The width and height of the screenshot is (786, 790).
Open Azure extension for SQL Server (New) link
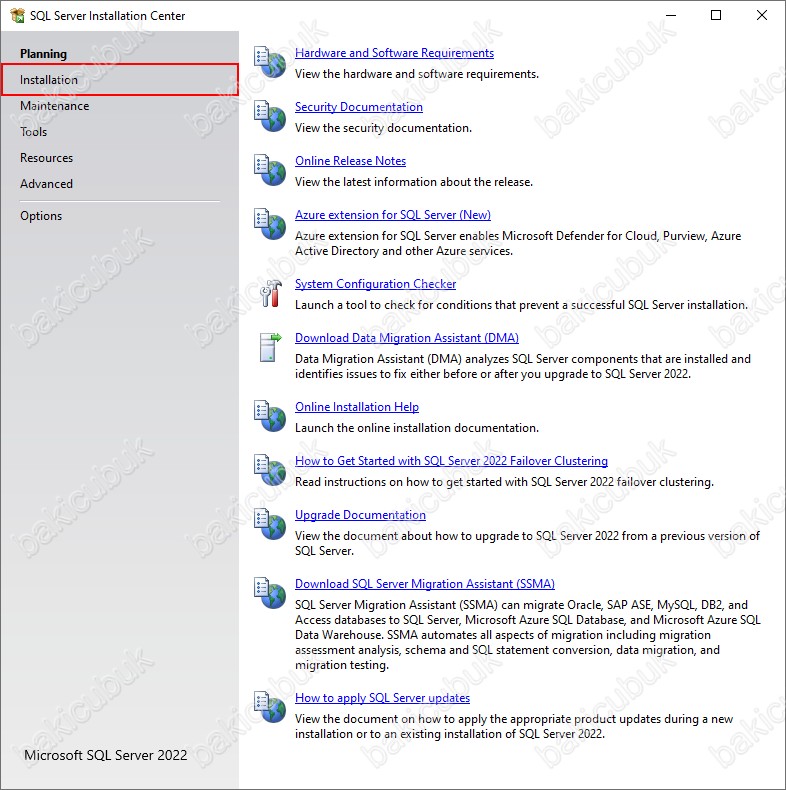tap(392, 215)
